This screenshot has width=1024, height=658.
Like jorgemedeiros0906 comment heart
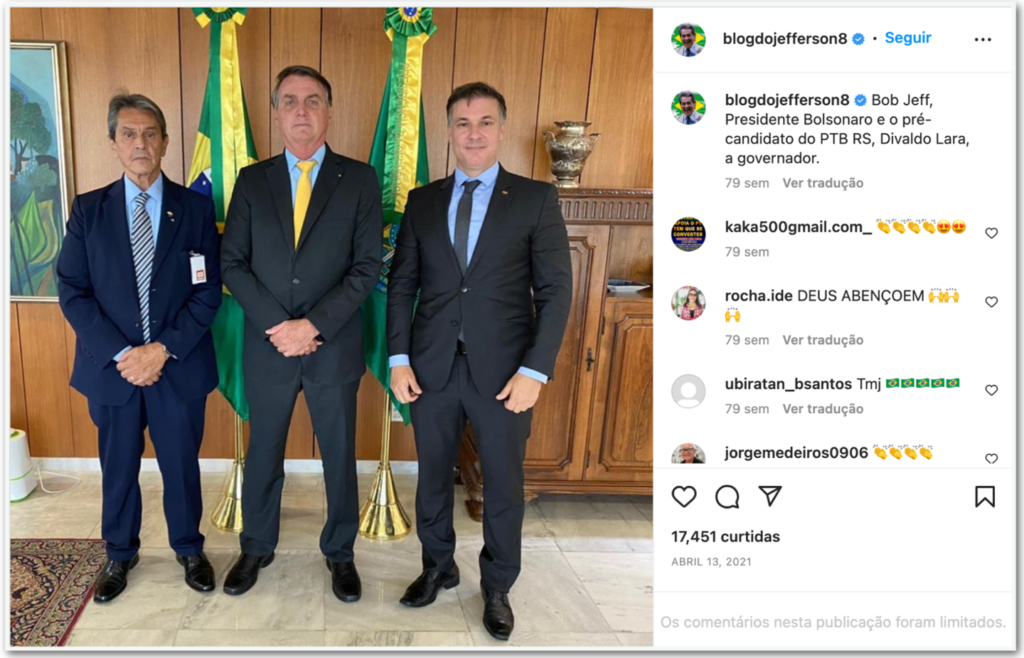point(991,458)
